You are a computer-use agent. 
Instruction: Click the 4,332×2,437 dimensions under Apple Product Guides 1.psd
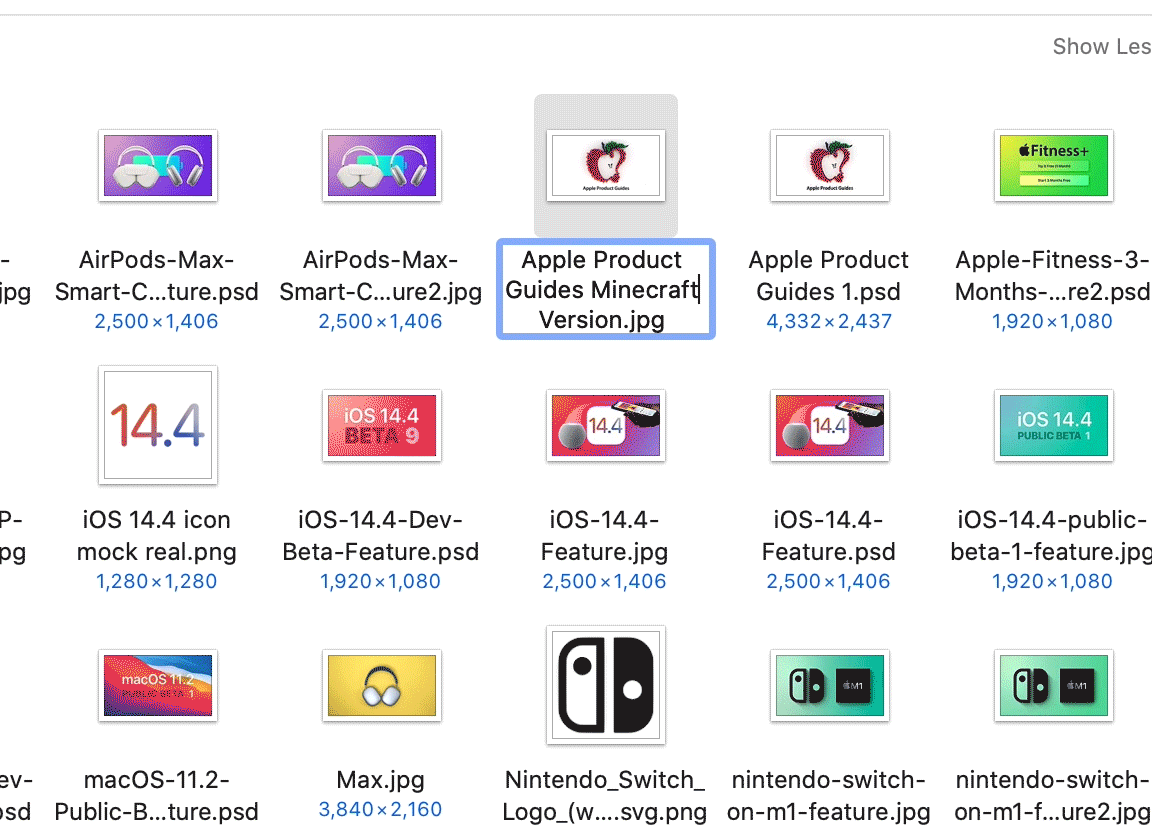pos(829,321)
